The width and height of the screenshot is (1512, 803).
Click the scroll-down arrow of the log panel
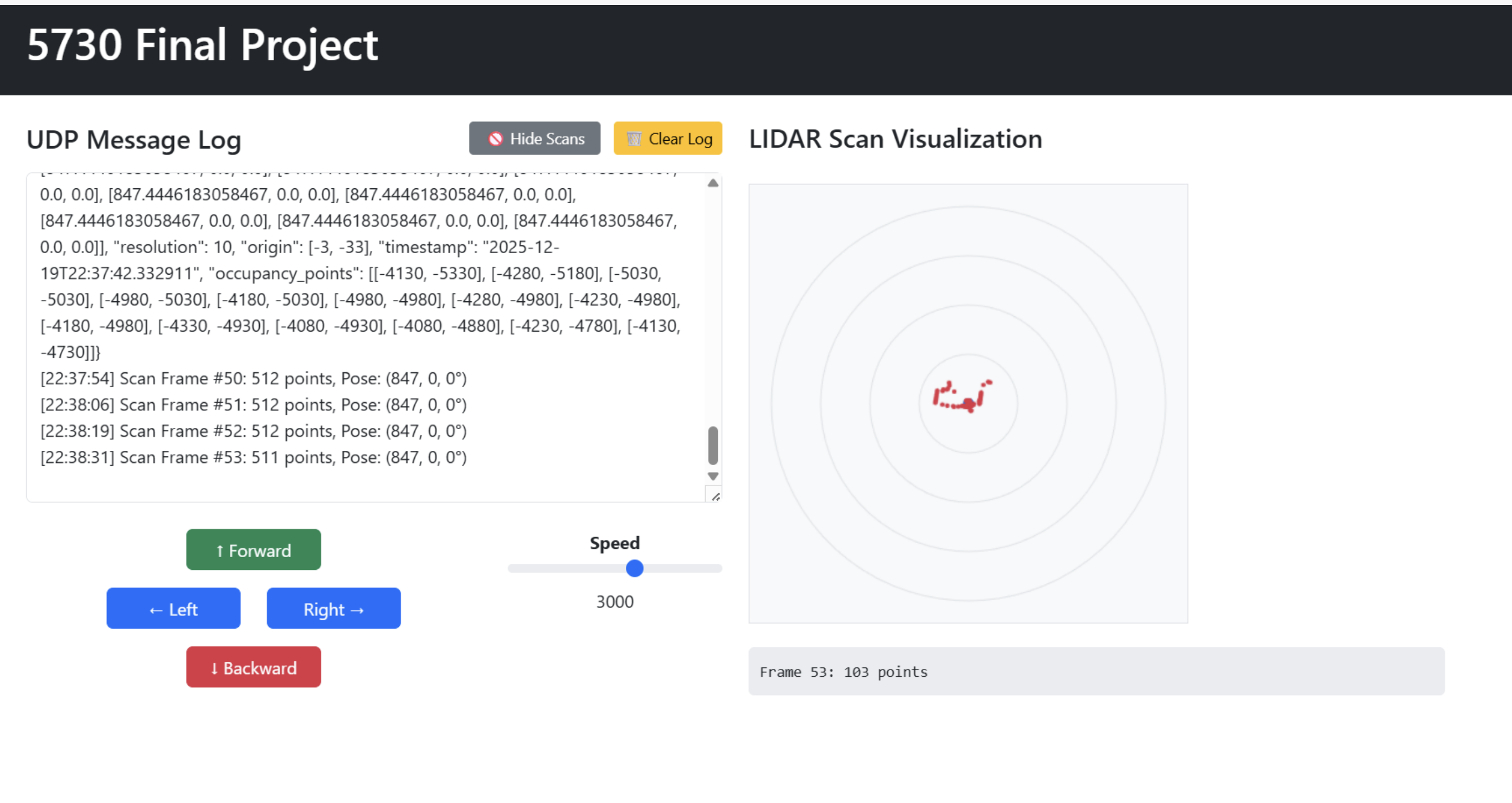(713, 477)
